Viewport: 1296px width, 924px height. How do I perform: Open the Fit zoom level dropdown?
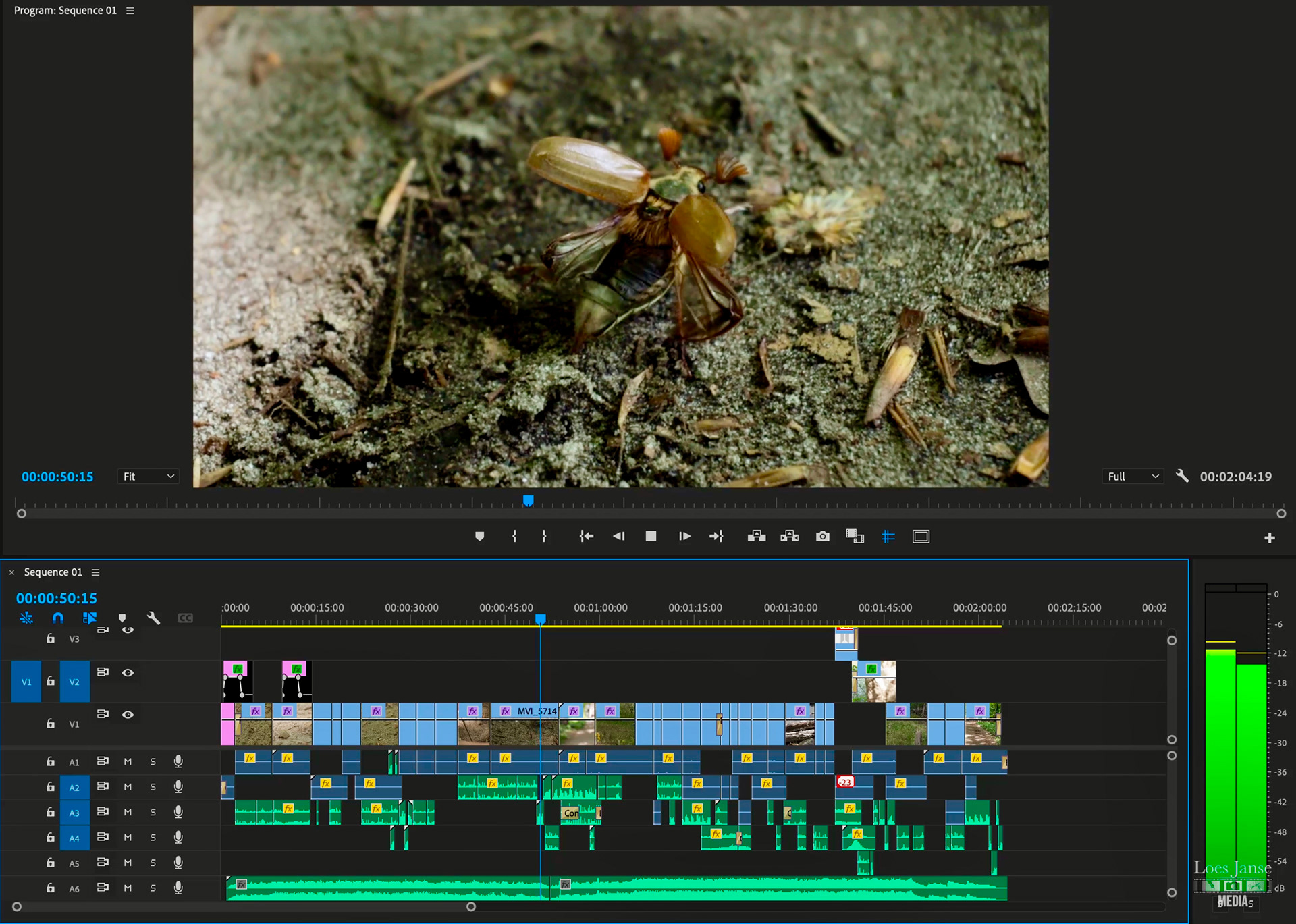pyautogui.click(x=148, y=477)
